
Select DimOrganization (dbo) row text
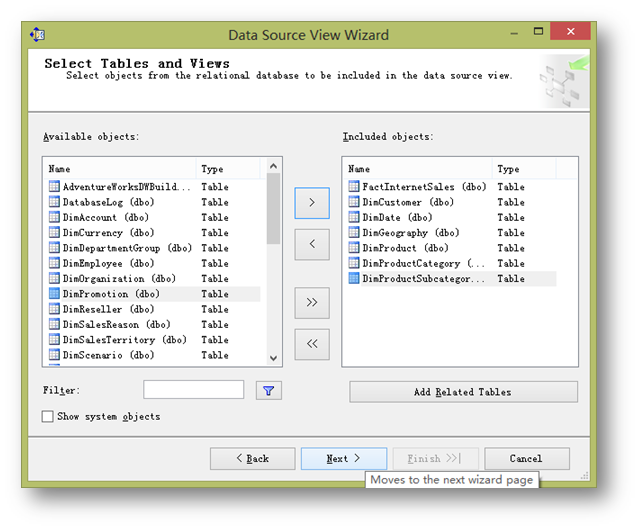pos(119,279)
